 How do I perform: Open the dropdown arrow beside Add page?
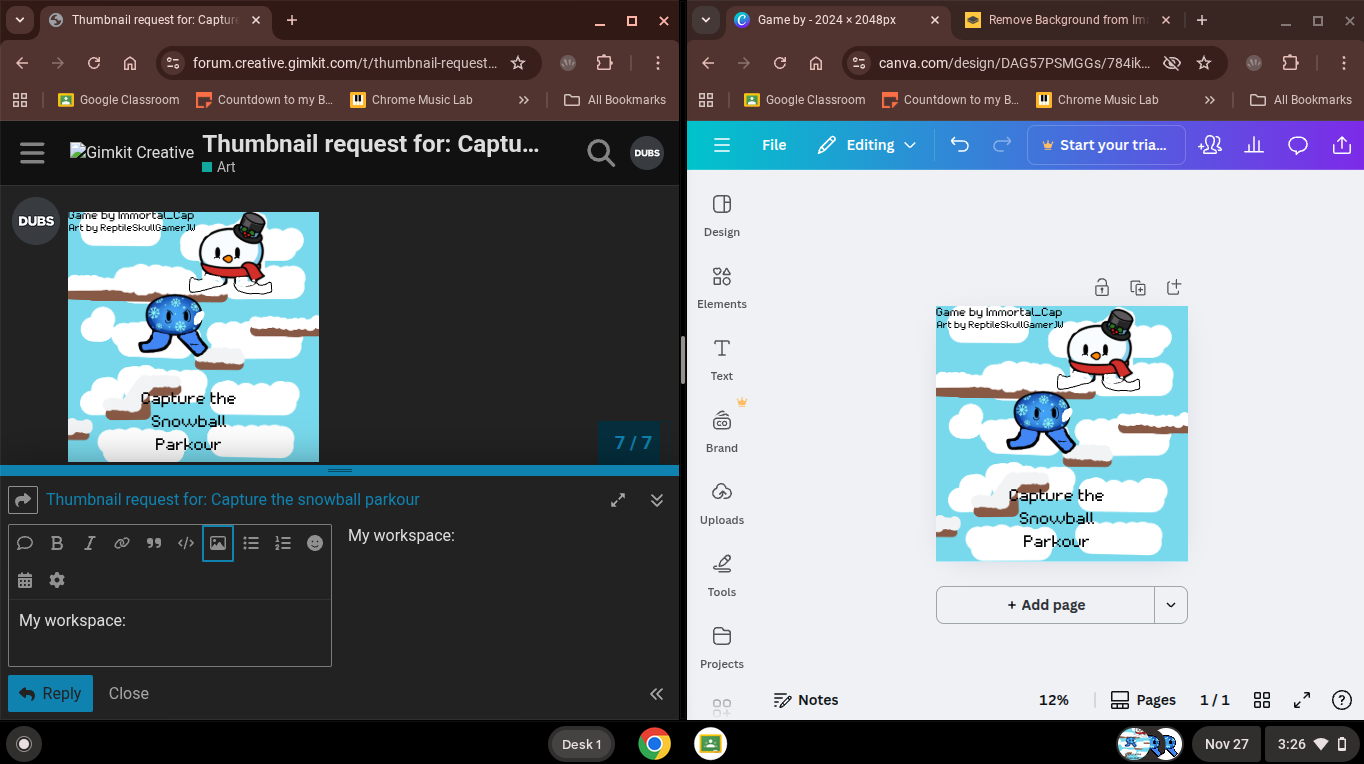pos(1171,605)
